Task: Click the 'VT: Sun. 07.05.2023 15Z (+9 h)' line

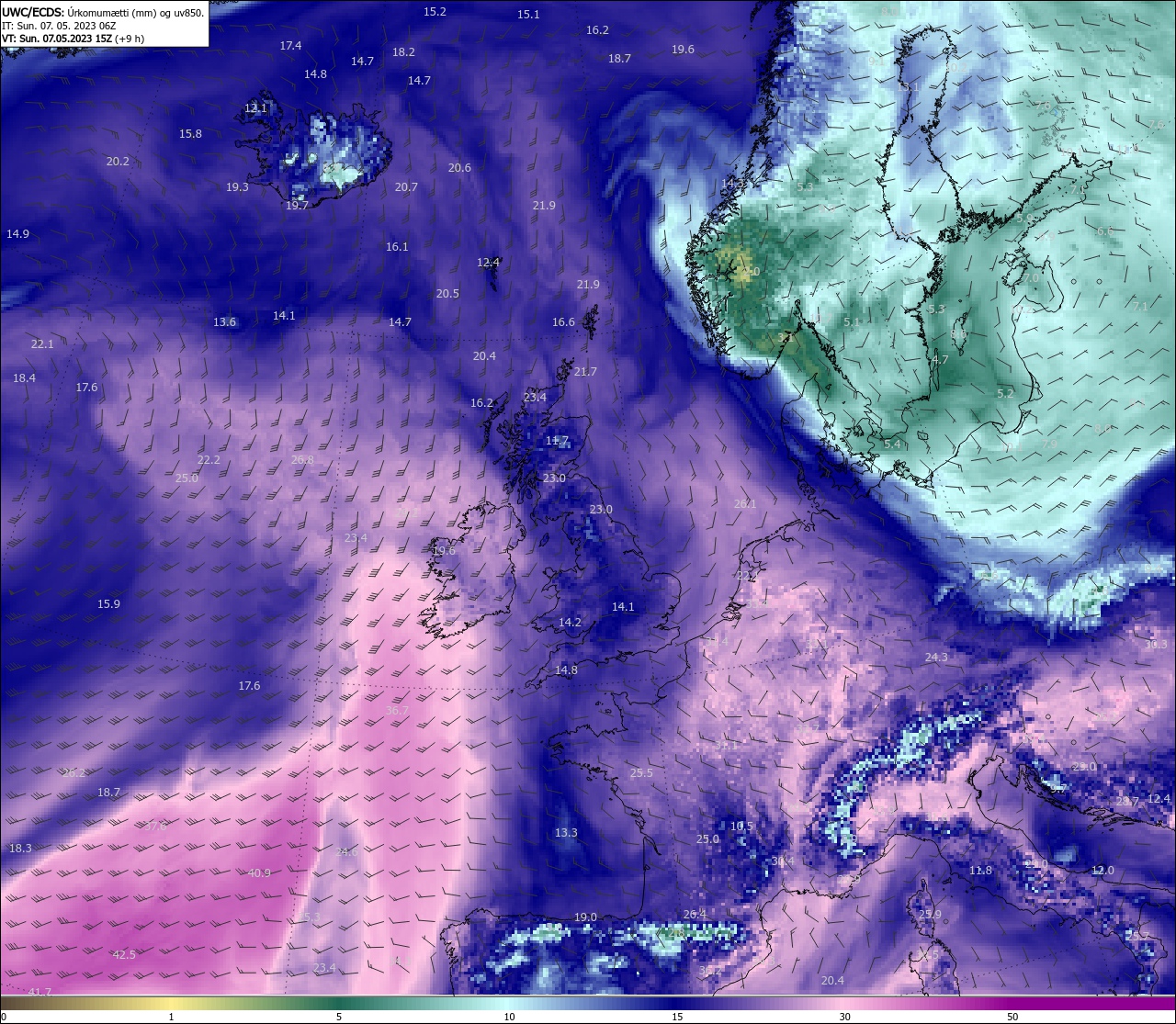Action: [73, 39]
